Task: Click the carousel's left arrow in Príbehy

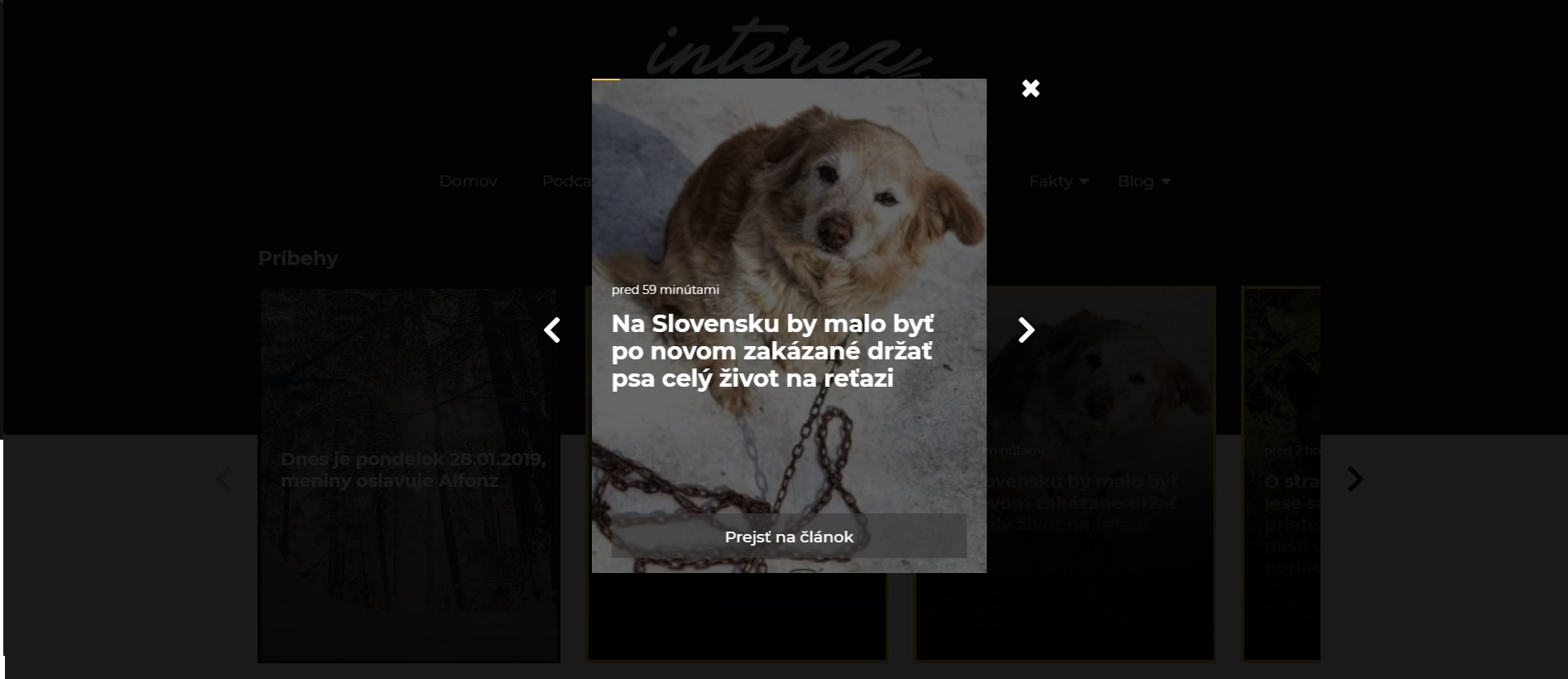Action: 224,479
